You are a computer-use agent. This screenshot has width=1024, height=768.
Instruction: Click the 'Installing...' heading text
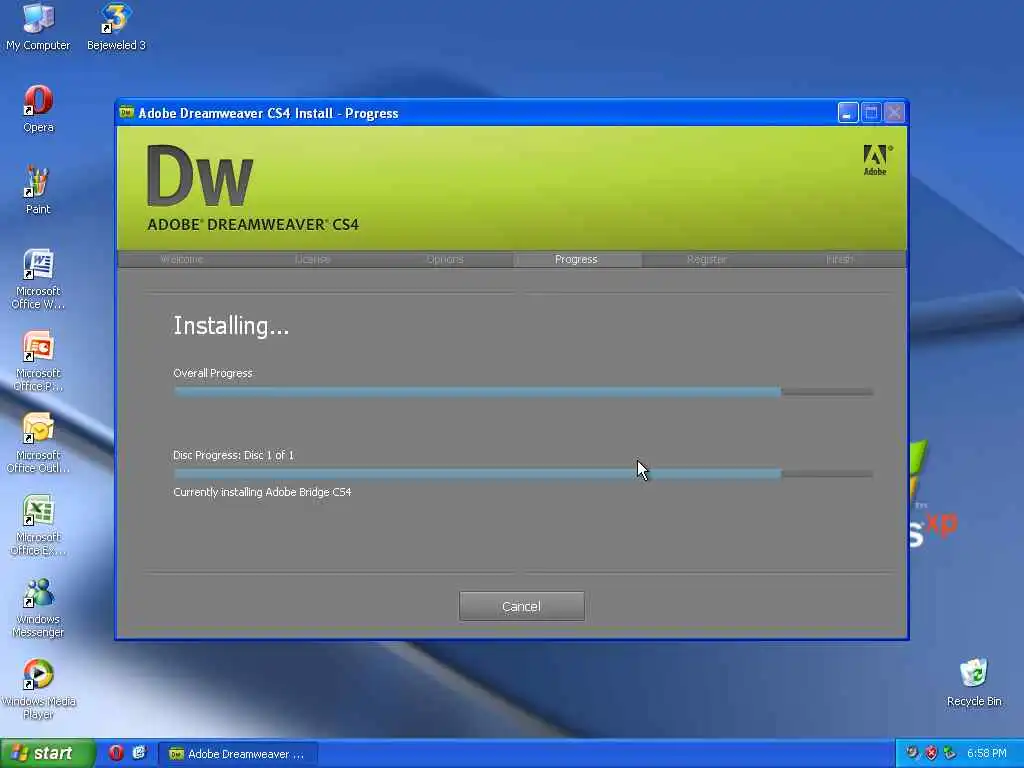(231, 326)
